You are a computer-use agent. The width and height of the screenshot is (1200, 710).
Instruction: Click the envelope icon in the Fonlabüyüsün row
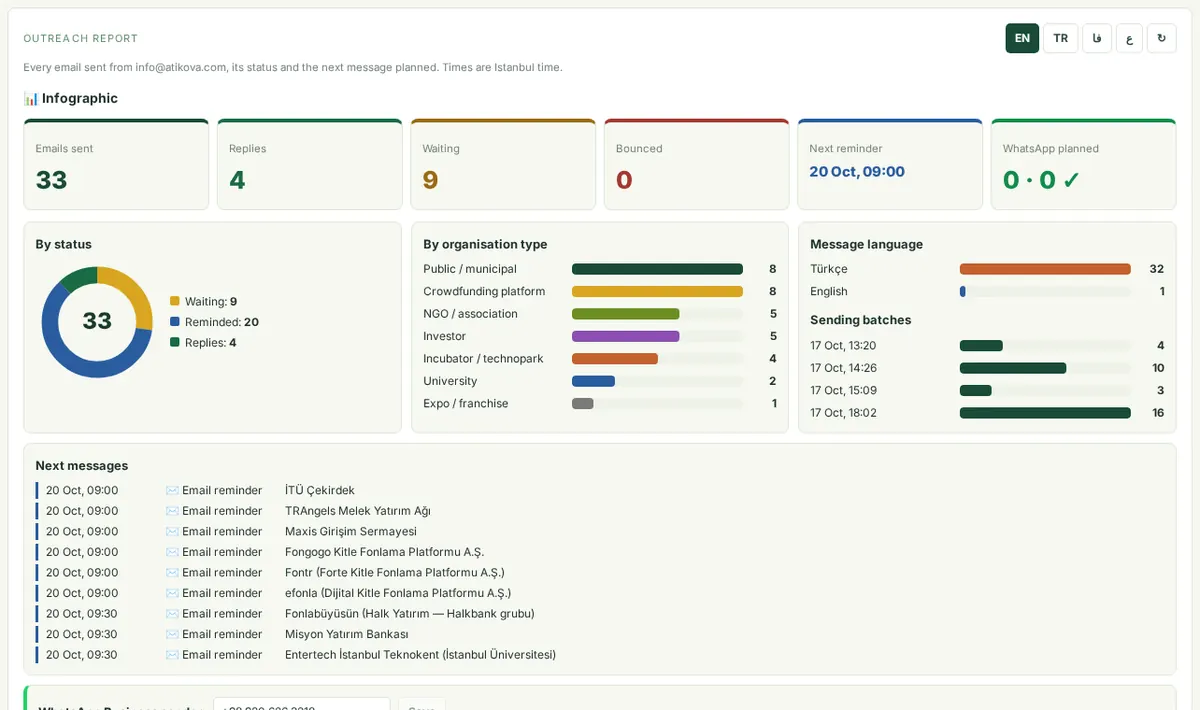(x=172, y=614)
